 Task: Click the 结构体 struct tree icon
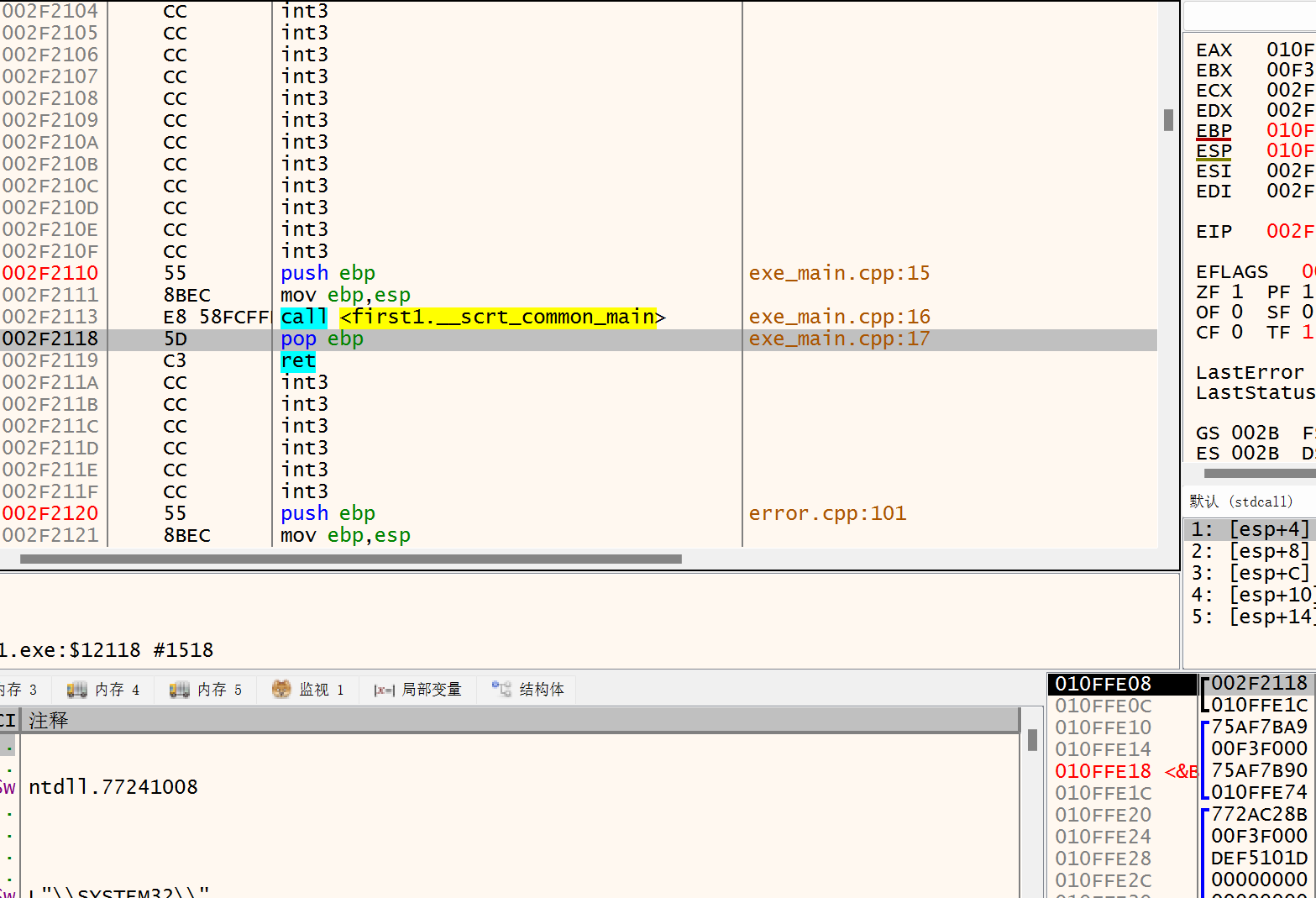501,690
